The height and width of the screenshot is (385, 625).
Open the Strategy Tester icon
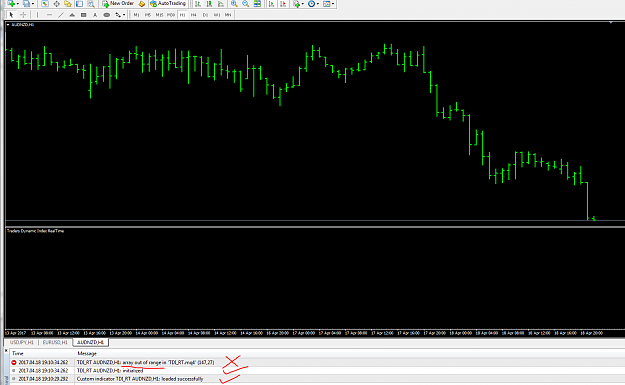[x=91, y=4]
